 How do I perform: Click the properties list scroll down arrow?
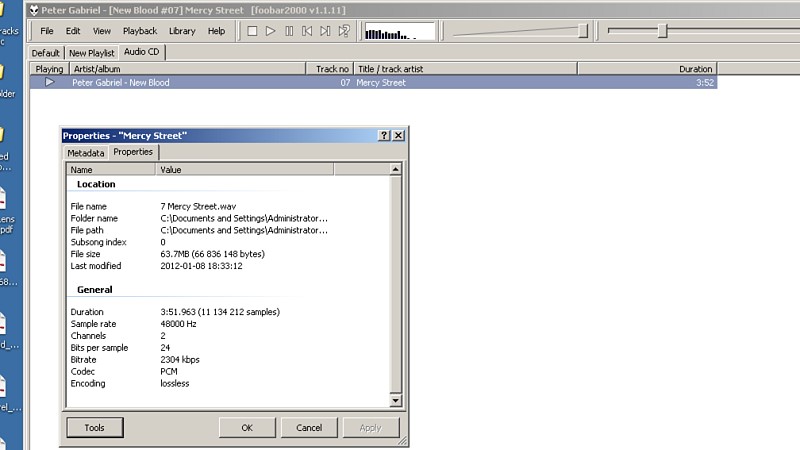(396, 401)
